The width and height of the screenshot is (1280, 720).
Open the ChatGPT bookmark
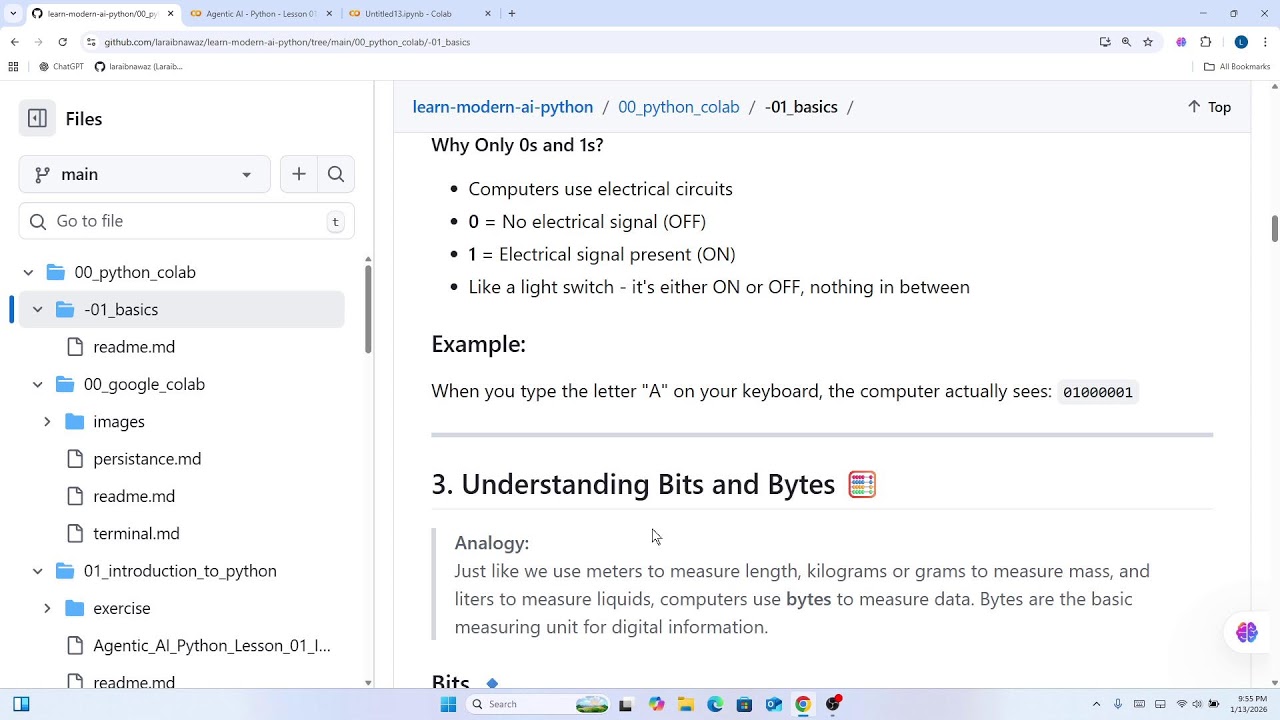tap(62, 67)
